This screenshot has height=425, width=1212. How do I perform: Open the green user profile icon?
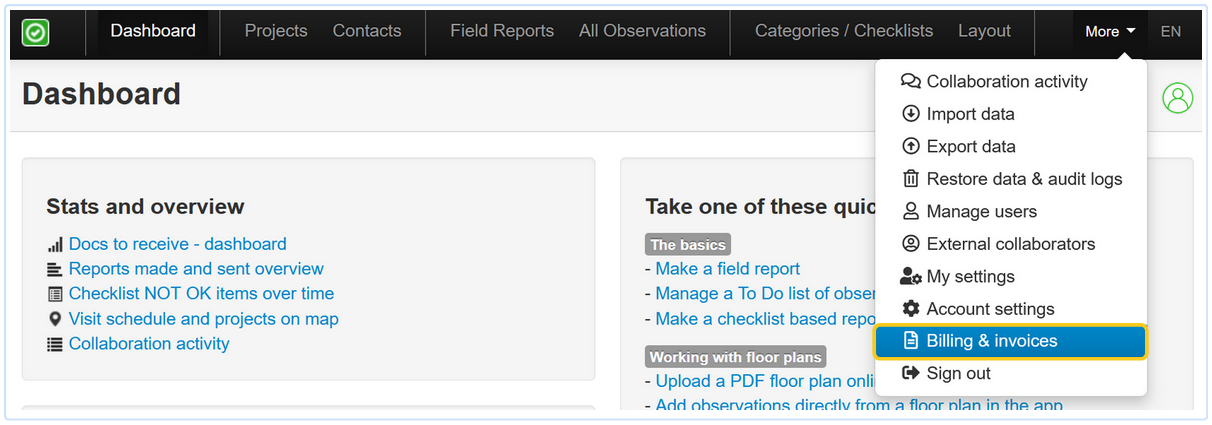[x=1178, y=98]
